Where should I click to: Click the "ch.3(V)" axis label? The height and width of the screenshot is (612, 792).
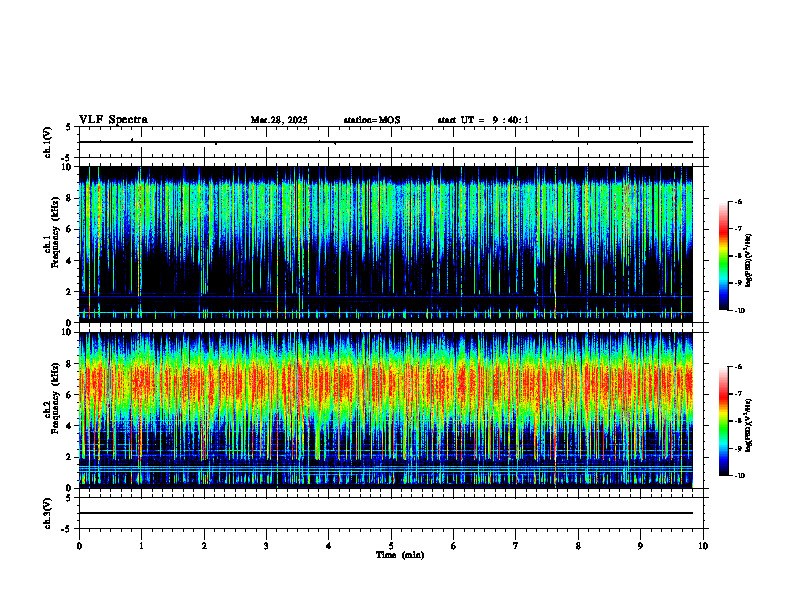47,513
